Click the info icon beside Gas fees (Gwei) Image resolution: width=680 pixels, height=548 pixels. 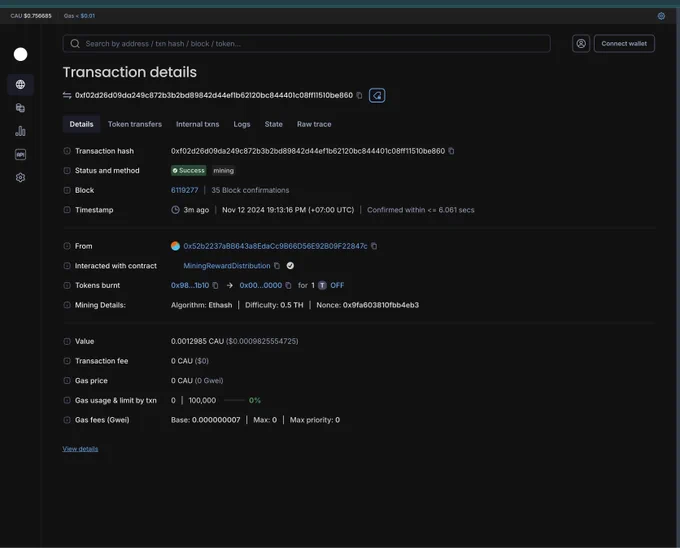pyautogui.click(x=67, y=420)
